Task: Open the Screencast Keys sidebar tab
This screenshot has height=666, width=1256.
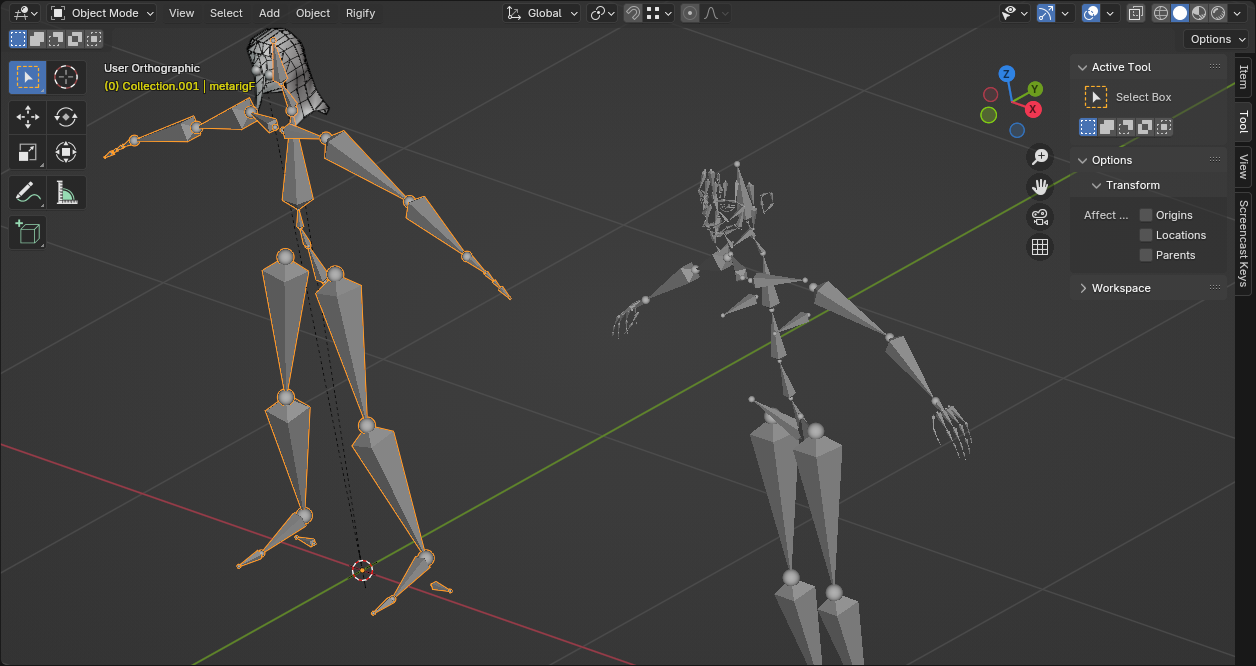Action: (1243, 242)
